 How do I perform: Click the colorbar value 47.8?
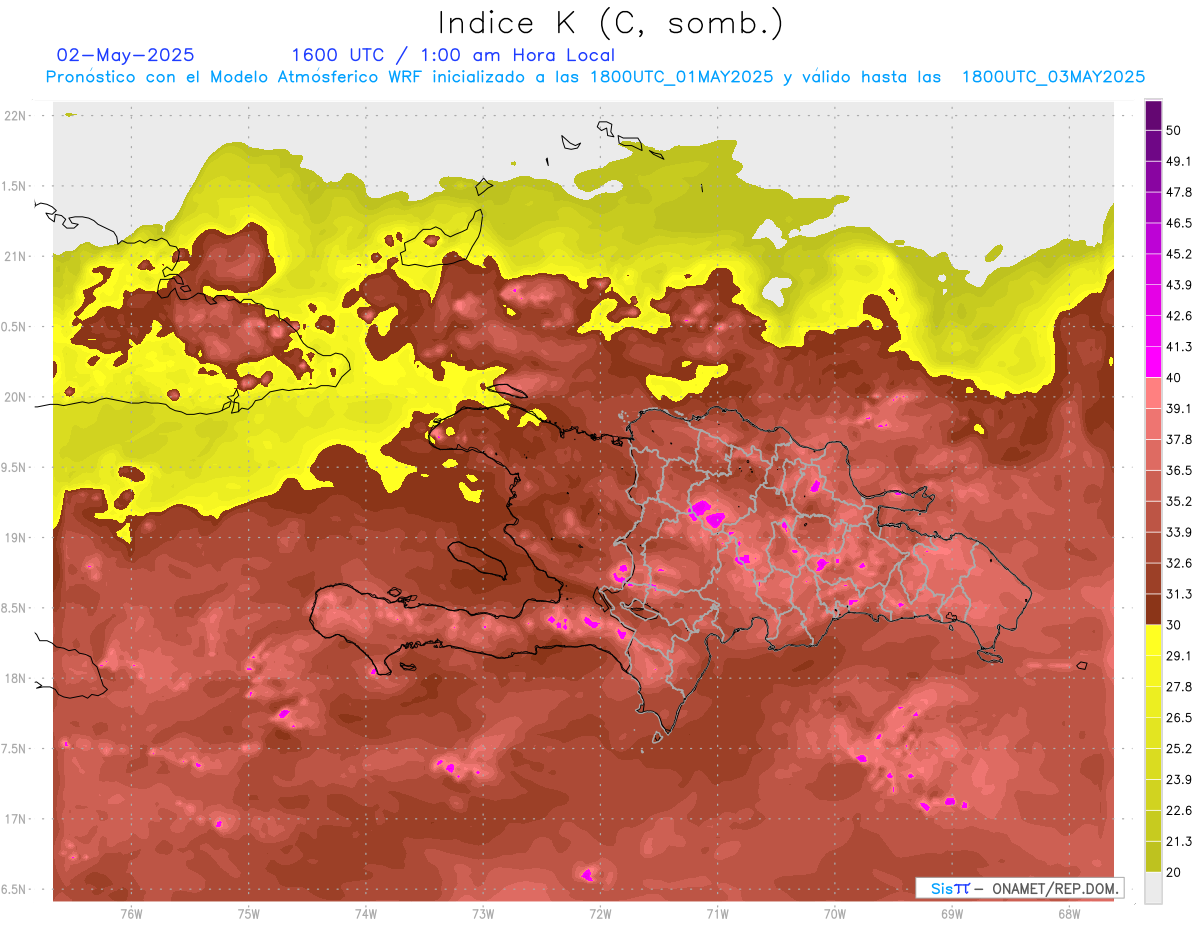[1179, 192]
